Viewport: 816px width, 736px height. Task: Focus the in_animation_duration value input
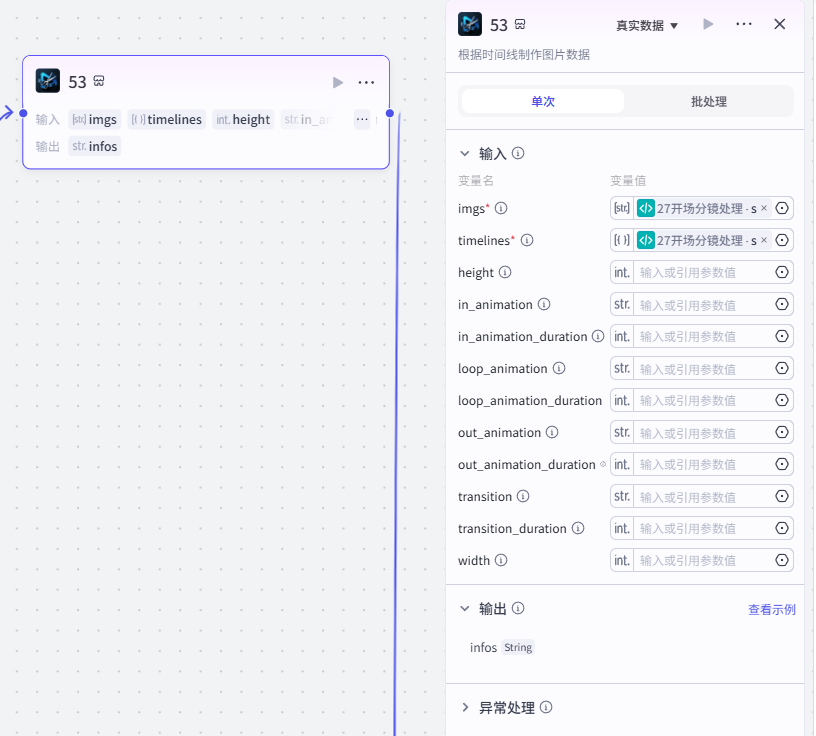click(703, 336)
